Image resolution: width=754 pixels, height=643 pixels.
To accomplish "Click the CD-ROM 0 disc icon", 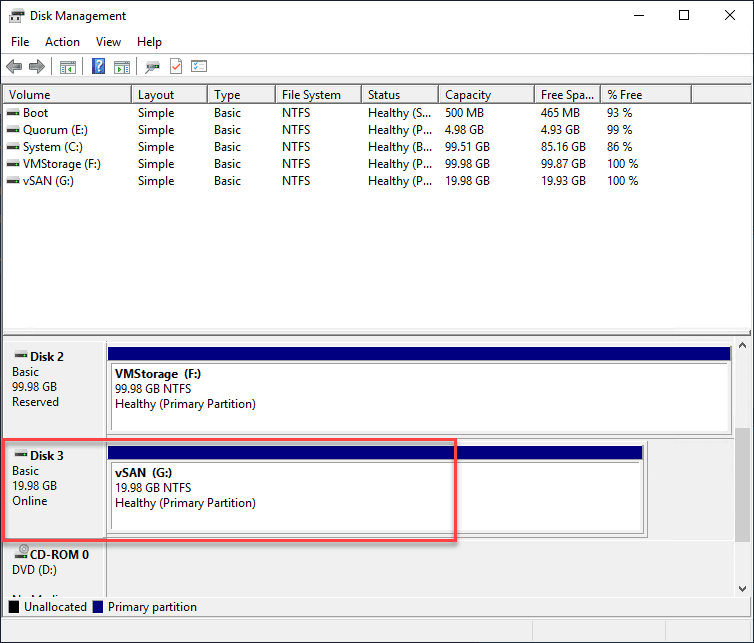I will point(21,552).
